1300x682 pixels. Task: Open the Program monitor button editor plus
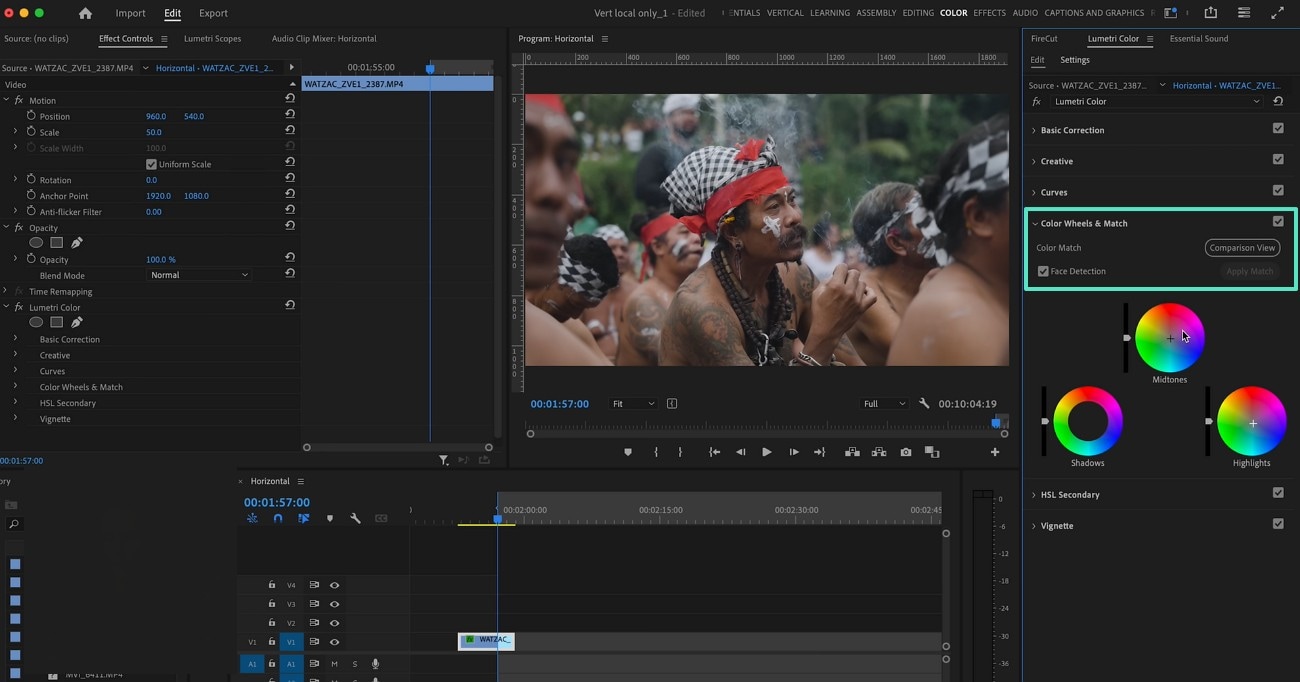tap(995, 452)
